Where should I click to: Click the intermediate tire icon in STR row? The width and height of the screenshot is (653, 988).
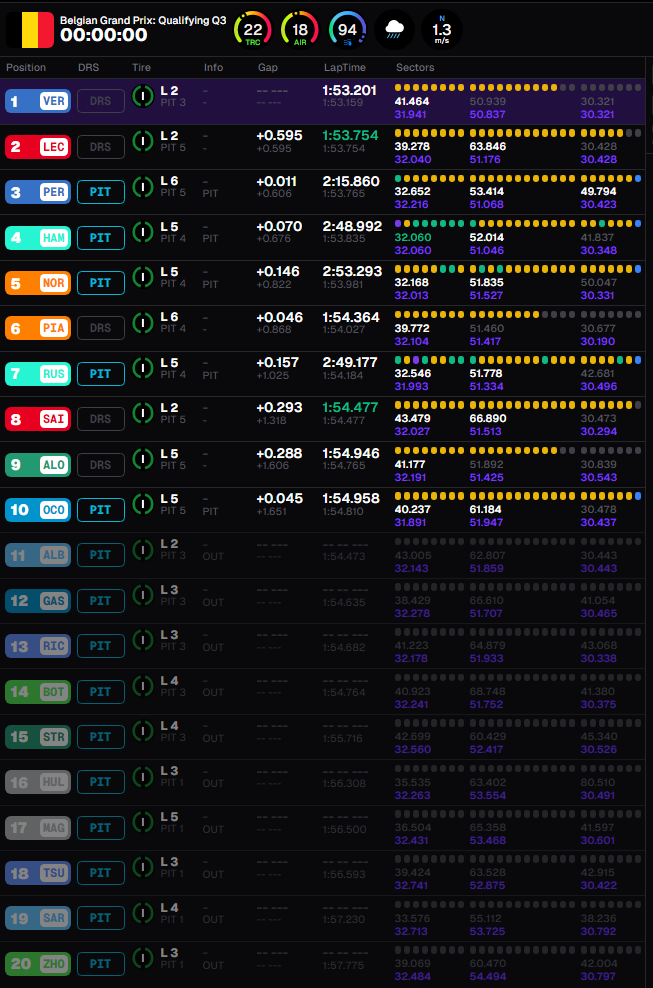click(143, 731)
